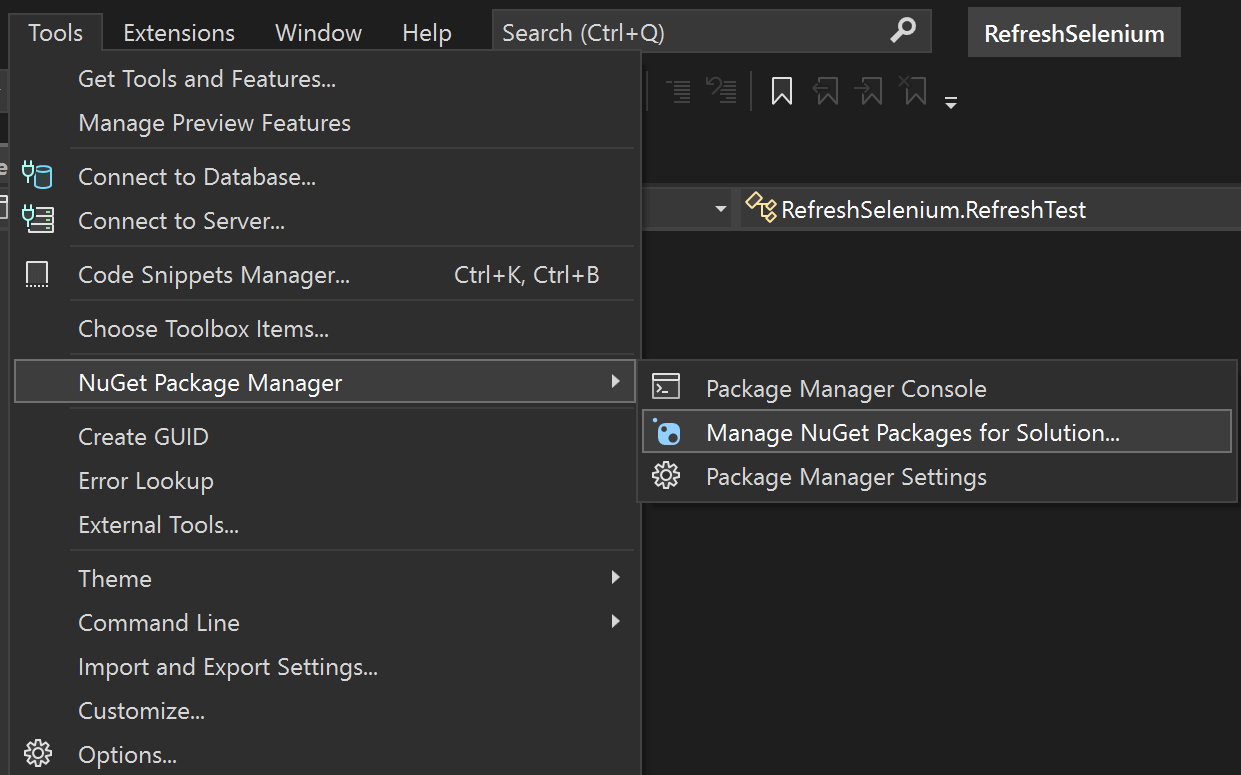Click inside the Search (Ctrl+Q) field
This screenshot has height=775, width=1241.
(650, 31)
